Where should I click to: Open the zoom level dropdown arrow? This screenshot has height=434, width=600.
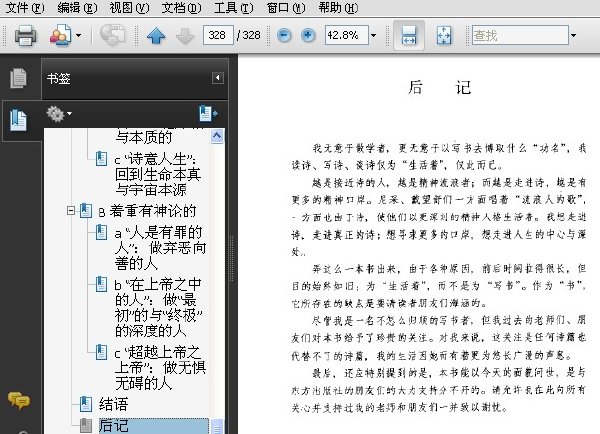point(373,36)
